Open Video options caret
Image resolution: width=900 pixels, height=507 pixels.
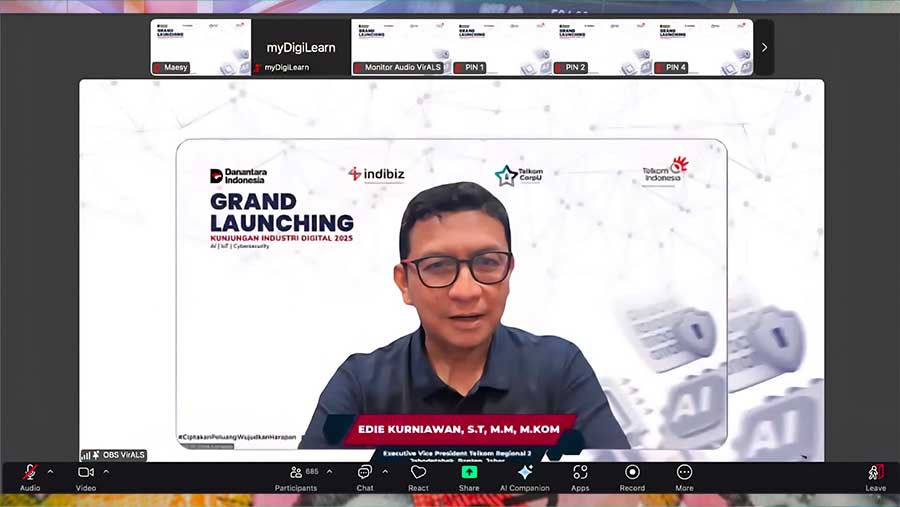[x=106, y=471]
